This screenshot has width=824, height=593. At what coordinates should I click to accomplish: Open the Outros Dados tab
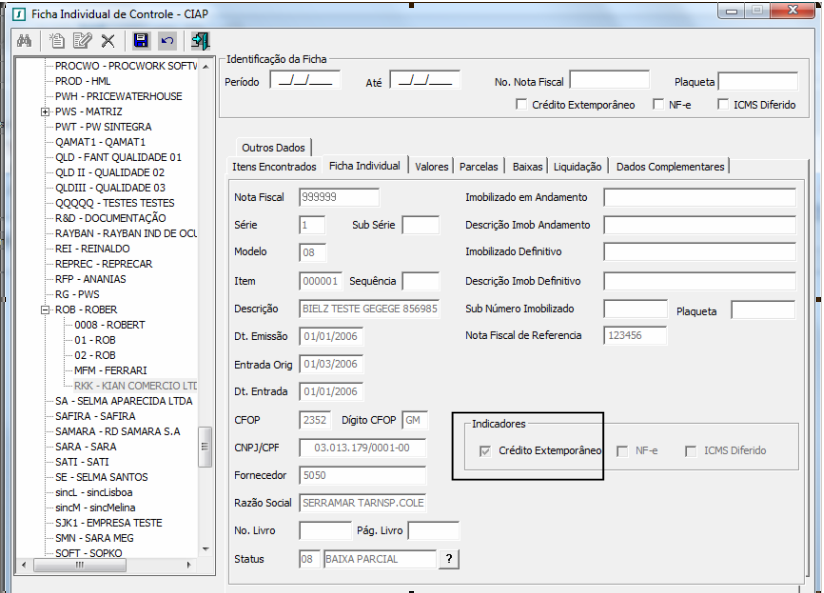(x=273, y=147)
